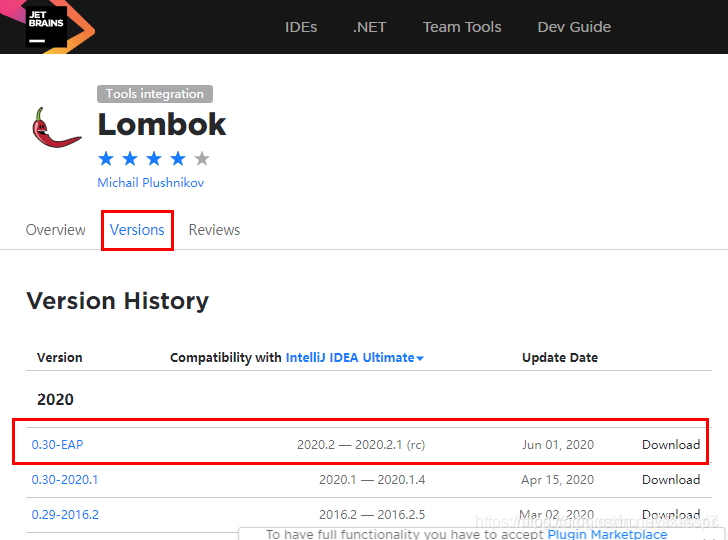This screenshot has height=540, width=728.
Task: Click compatibility text 2020.1 — 2020.1.4
Action: coord(372,480)
